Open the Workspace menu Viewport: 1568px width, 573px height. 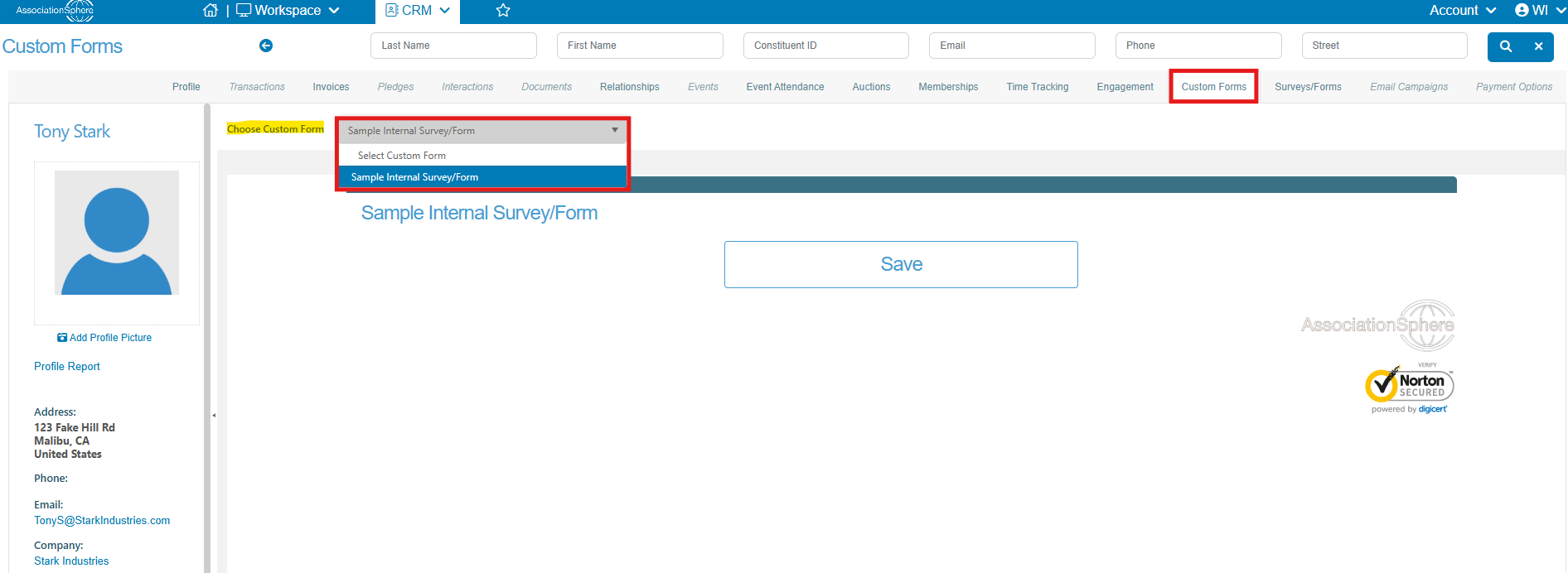pyautogui.click(x=288, y=10)
